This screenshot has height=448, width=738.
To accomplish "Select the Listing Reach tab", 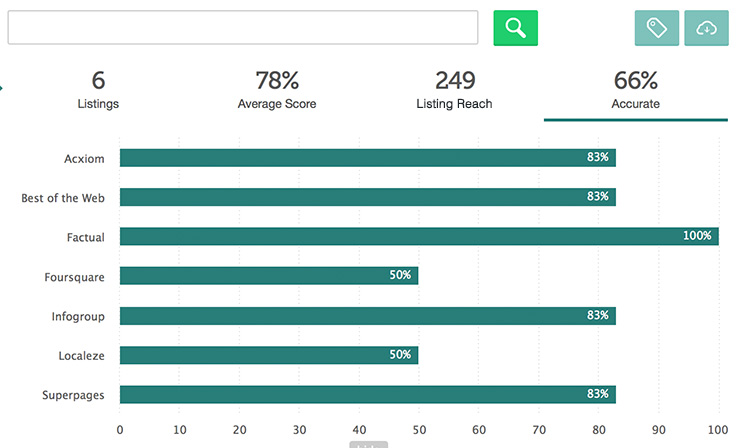I will click(454, 90).
